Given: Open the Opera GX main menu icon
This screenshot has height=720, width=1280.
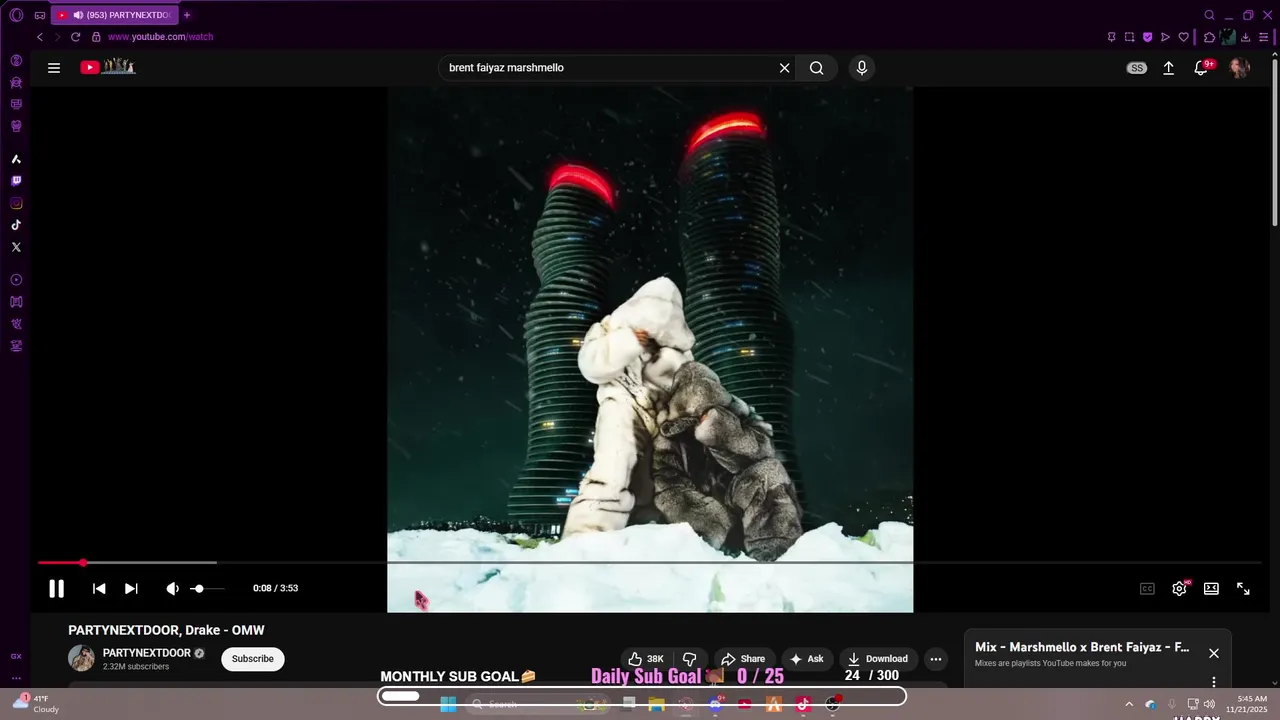Looking at the screenshot, I should tap(16, 15).
